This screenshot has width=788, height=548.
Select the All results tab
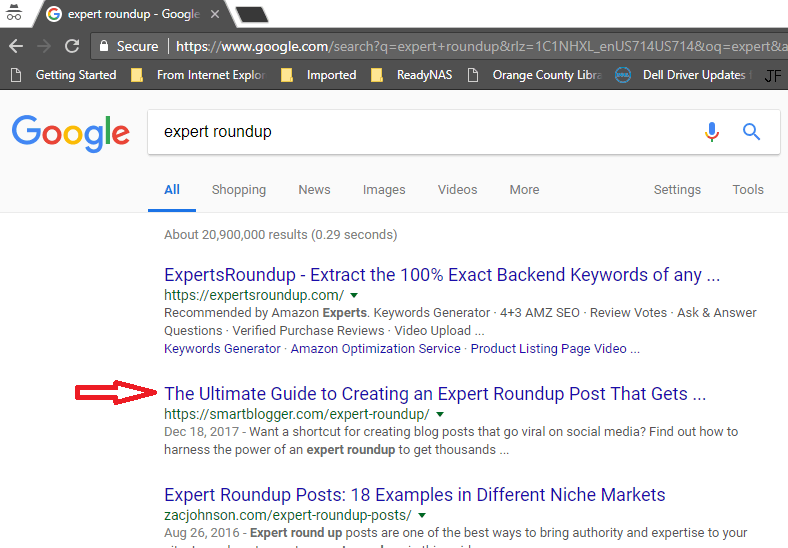tap(172, 190)
